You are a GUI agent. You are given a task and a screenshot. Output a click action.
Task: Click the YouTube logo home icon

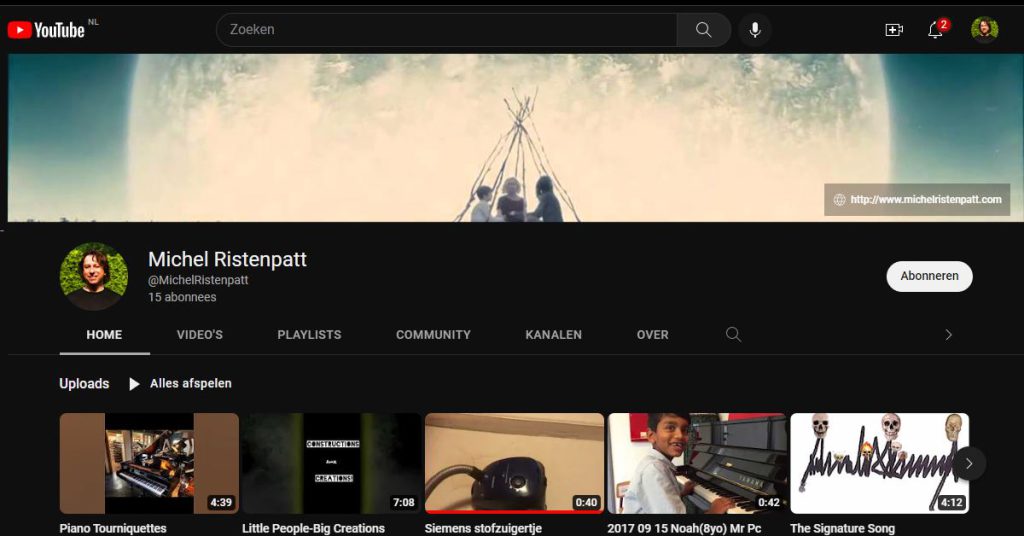(x=46, y=30)
